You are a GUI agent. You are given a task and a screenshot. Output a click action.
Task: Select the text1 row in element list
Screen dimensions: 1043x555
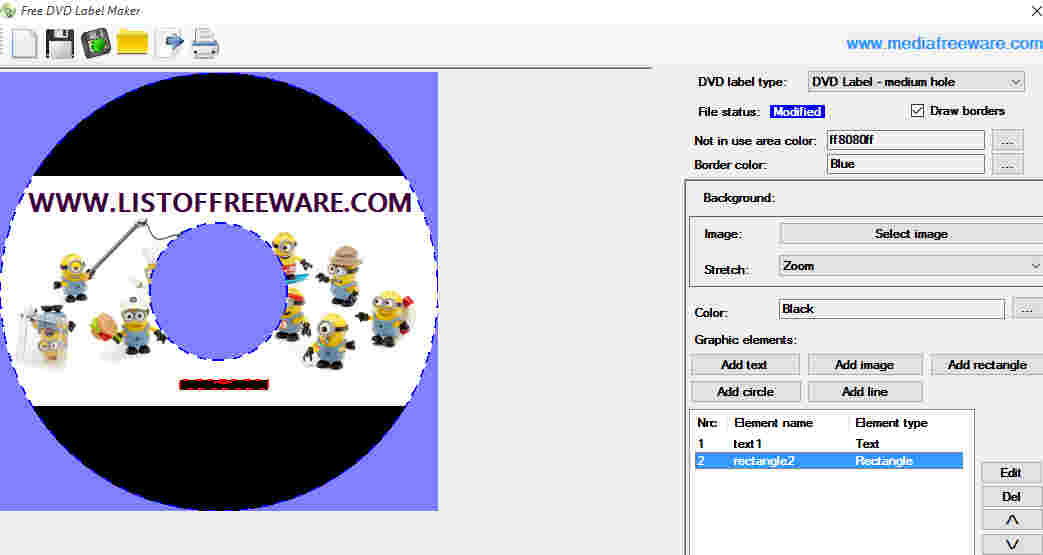[829, 443]
